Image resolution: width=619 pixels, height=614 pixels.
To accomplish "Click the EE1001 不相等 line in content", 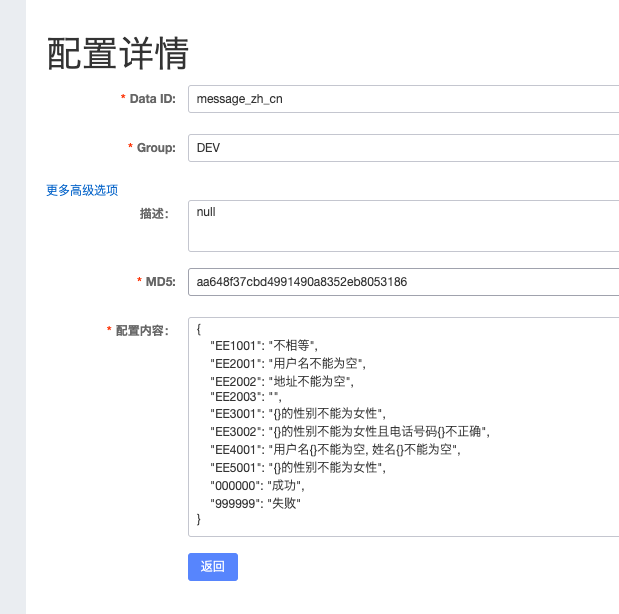I will pos(264,346).
